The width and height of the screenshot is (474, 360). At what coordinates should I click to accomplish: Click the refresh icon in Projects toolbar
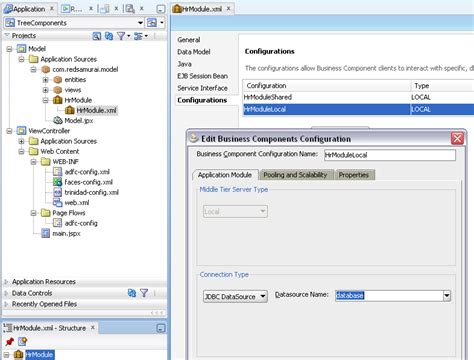tap(109, 36)
